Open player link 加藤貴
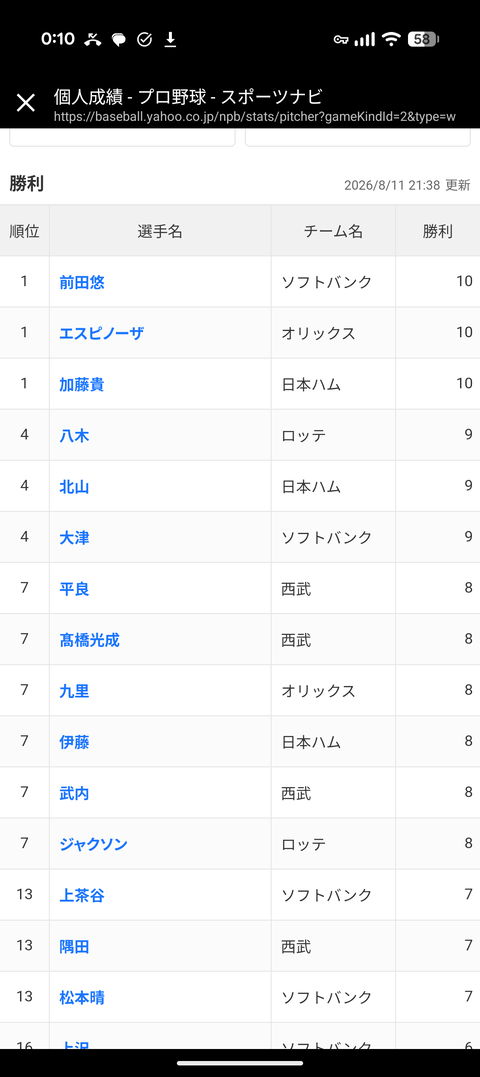Image resolution: width=480 pixels, height=1077 pixels. click(x=82, y=384)
